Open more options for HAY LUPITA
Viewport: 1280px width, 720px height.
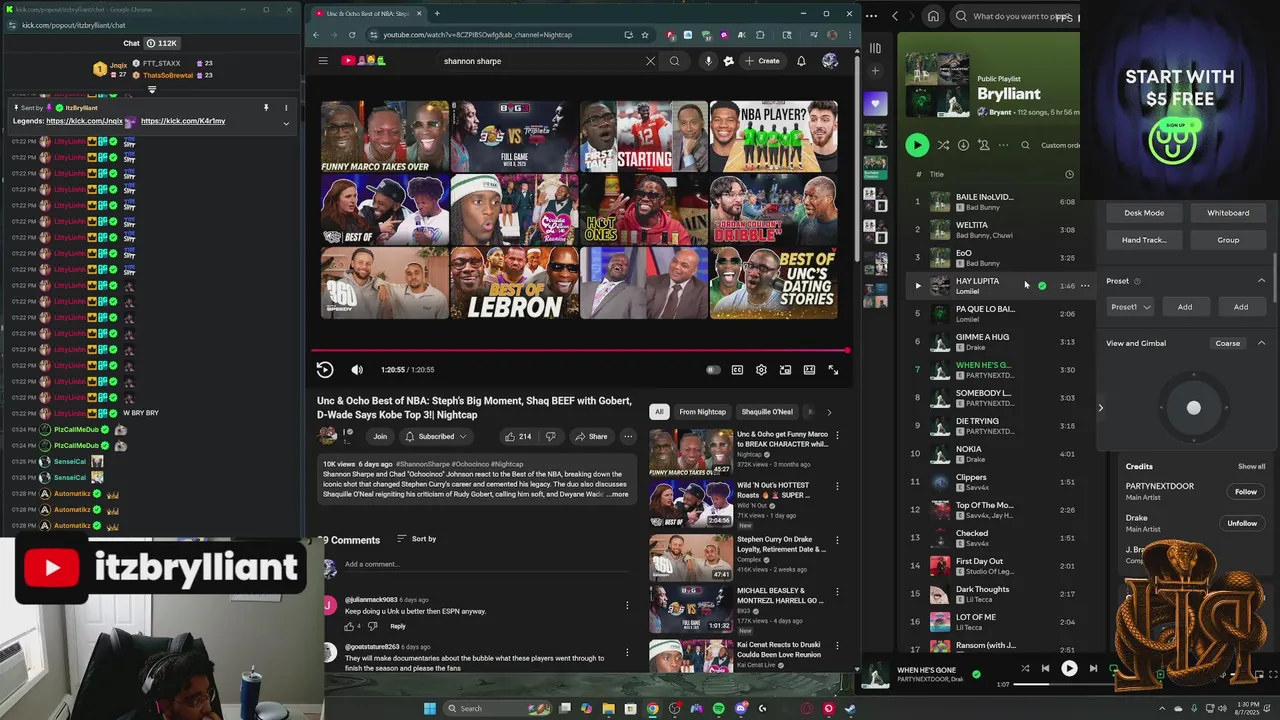click(x=1085, y=286)
